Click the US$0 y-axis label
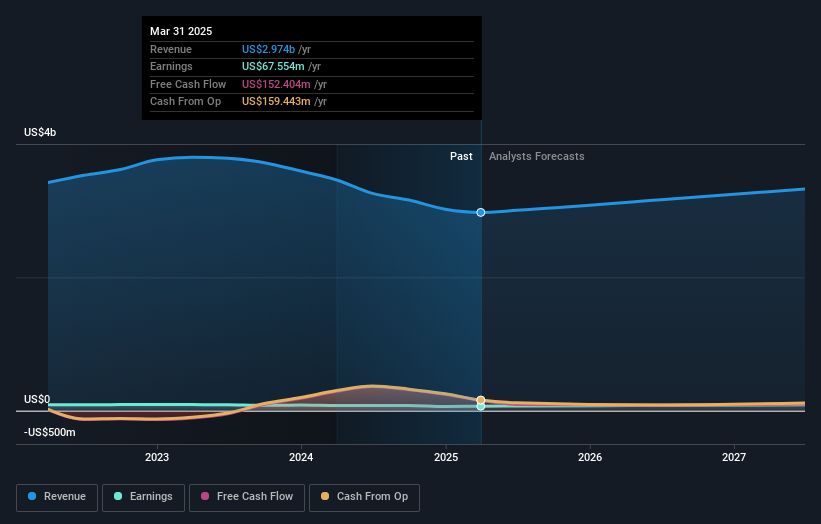This screenshot has height=524, width=821. coord(37,399)
